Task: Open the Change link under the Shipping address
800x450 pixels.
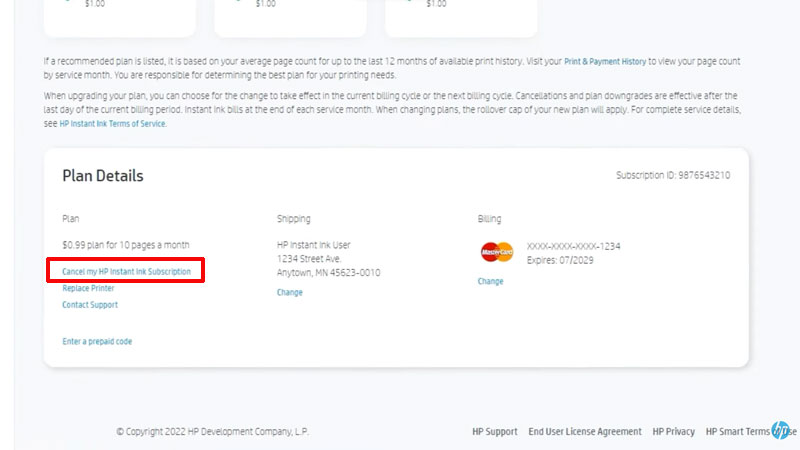Action: (289, 292)
